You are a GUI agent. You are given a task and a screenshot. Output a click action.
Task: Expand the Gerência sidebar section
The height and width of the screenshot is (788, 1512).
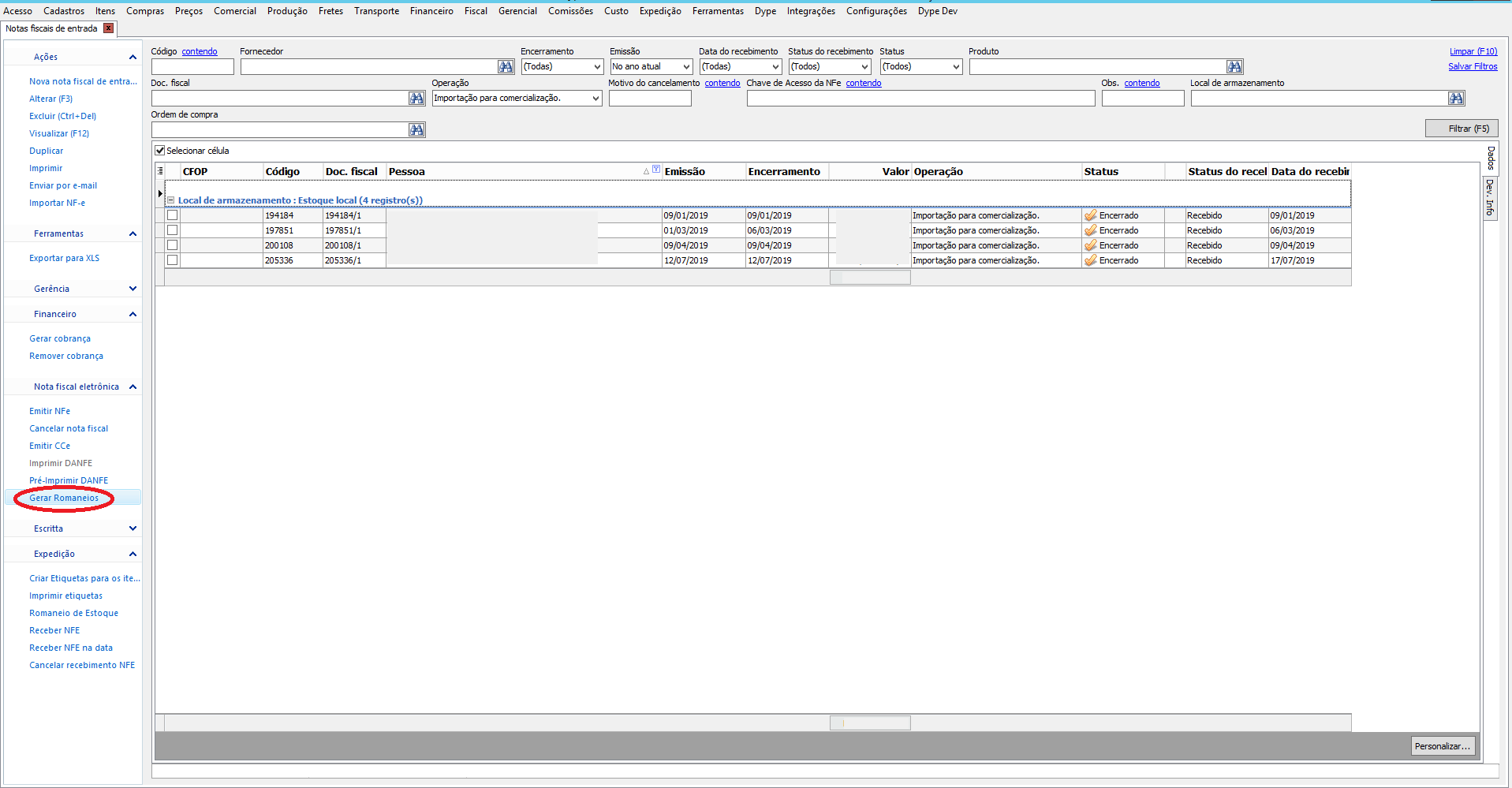pos(133,289)
